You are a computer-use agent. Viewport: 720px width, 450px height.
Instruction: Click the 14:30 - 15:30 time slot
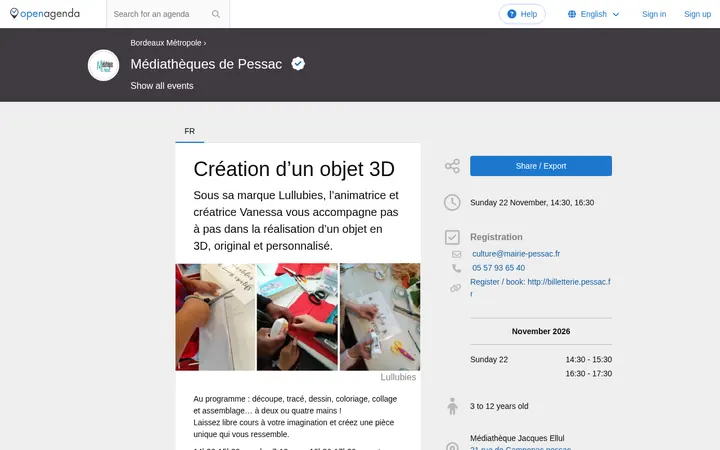[x=589, y=360]
